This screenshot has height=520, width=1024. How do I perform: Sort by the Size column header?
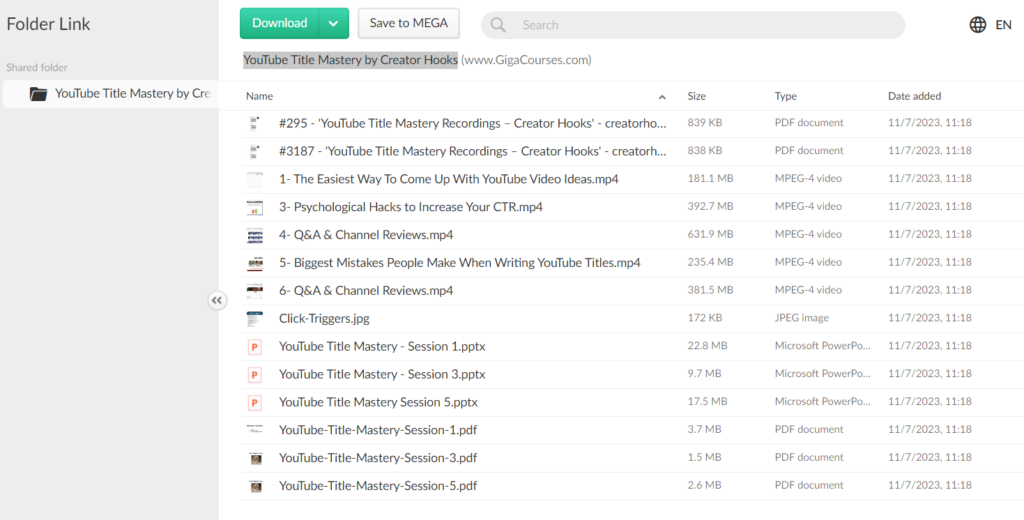(696, 96)
